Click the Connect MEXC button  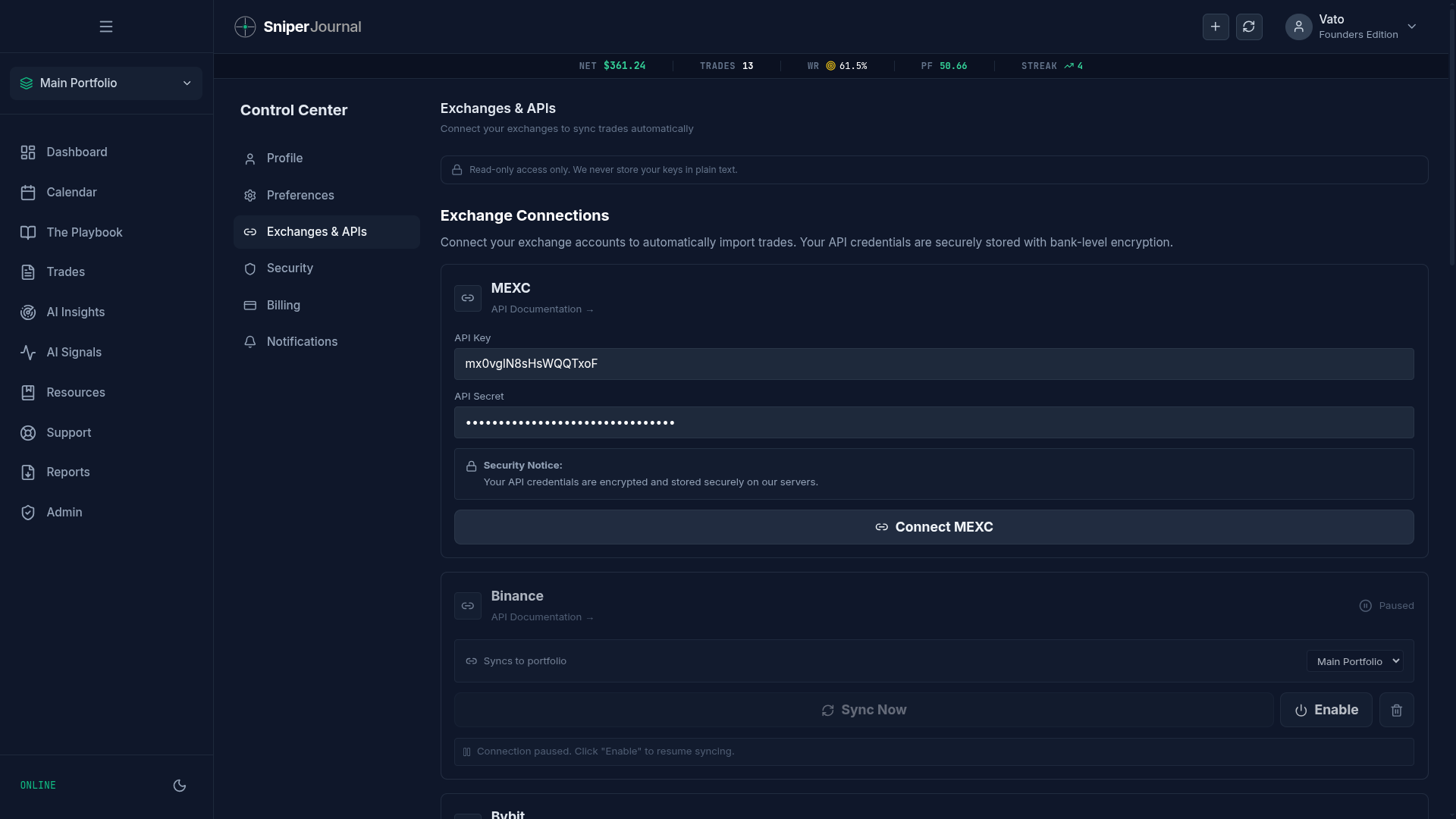click(934, 527)
